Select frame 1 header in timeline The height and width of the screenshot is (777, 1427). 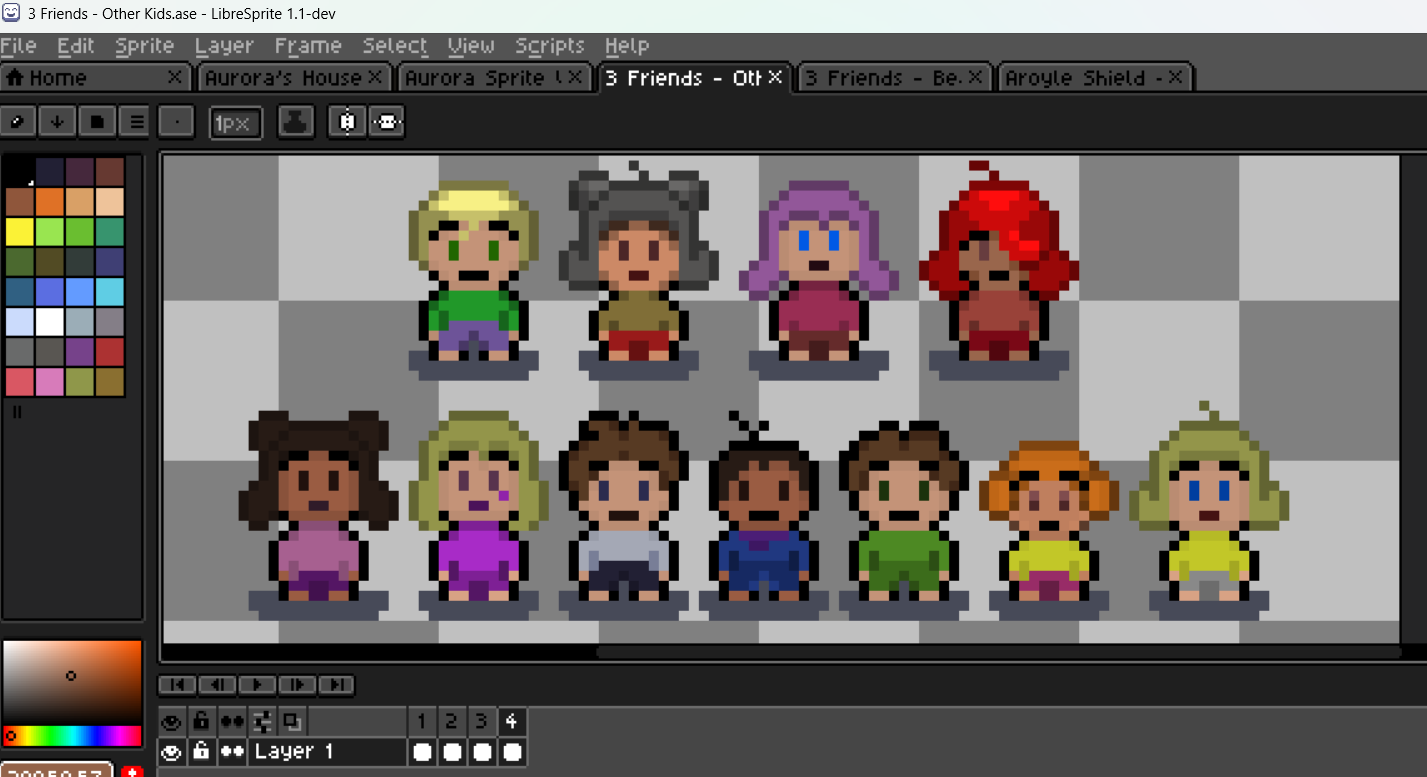click(x=422, y=721)
